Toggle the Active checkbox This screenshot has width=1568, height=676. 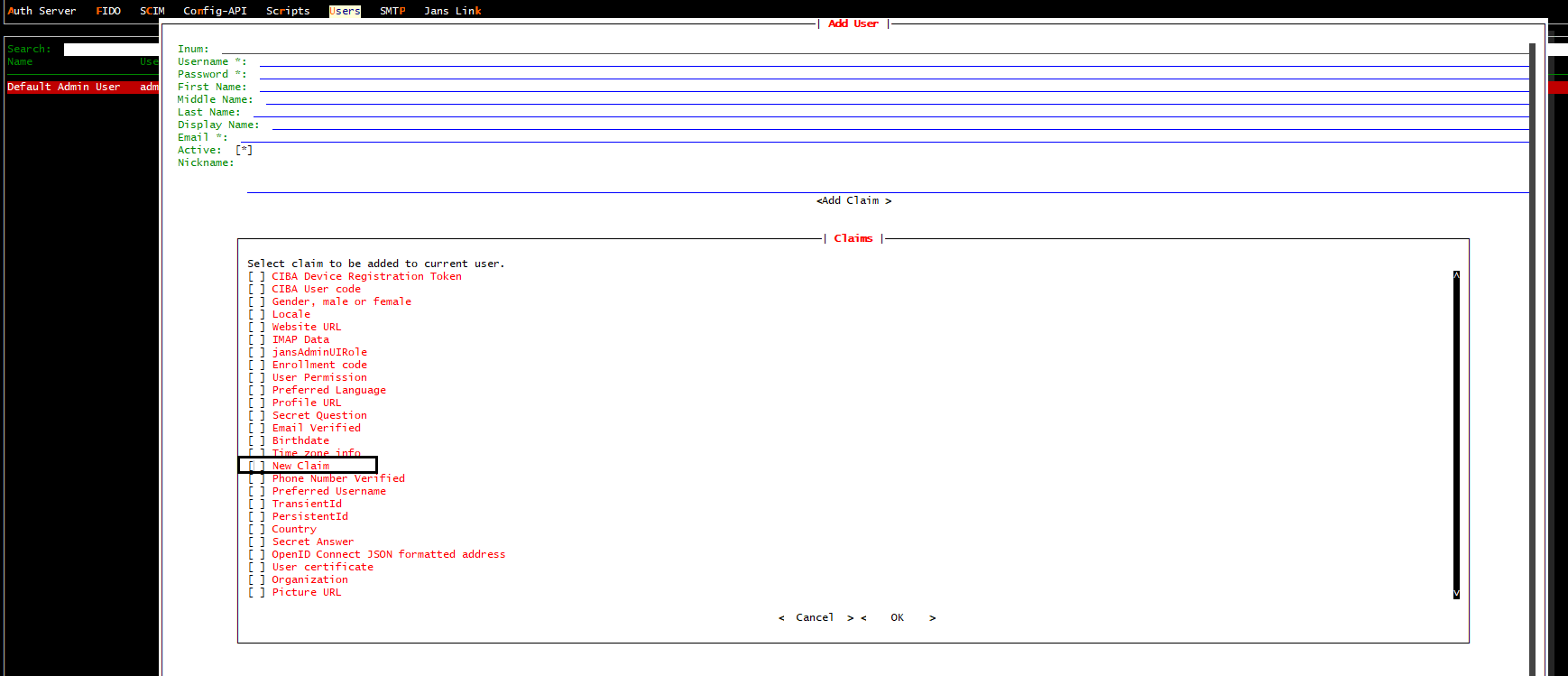click(x=244, y=151)
